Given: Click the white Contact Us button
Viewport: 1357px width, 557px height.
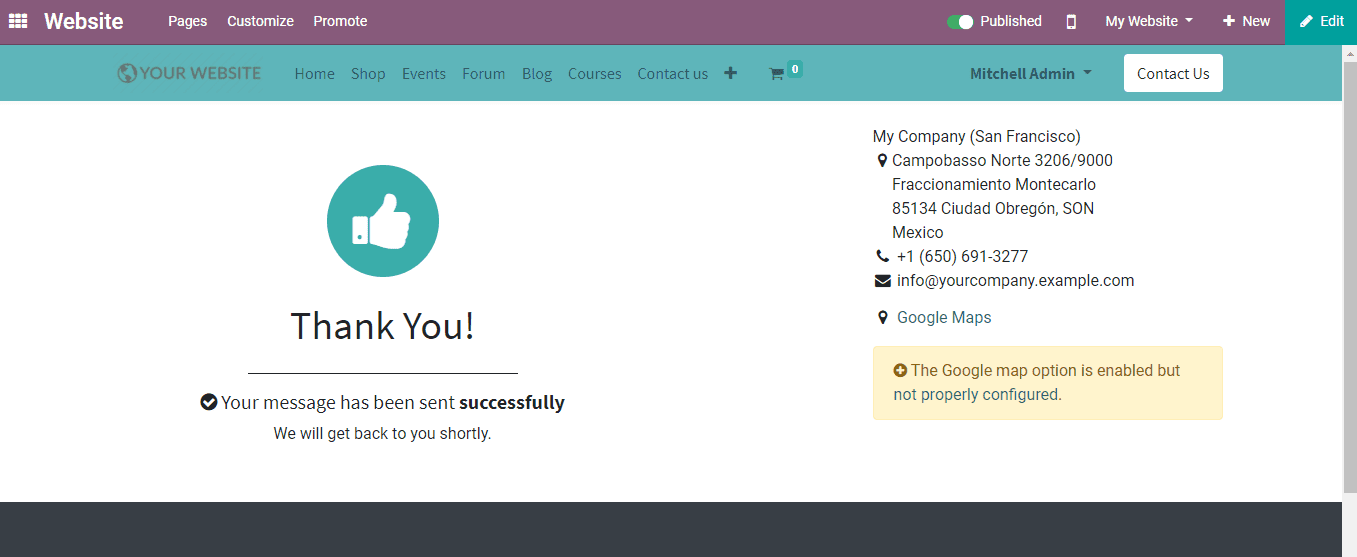Looking at the screenshot, I should (1173, 73).
